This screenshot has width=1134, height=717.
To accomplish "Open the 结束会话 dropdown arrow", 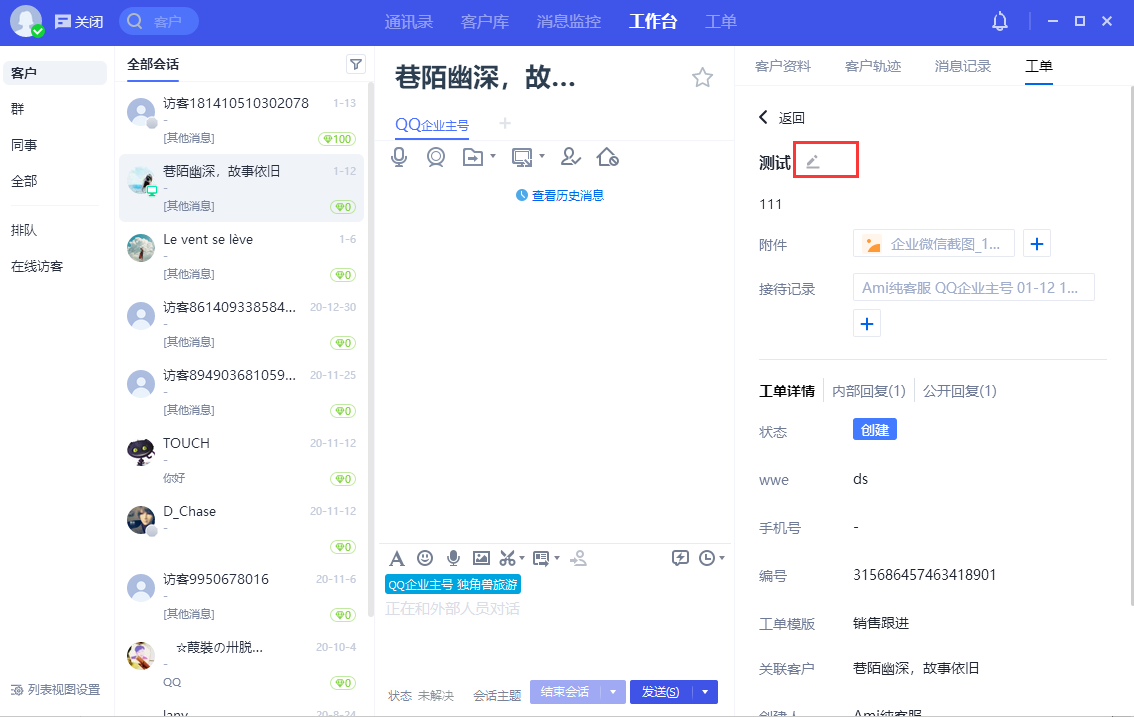I will 613,692.
